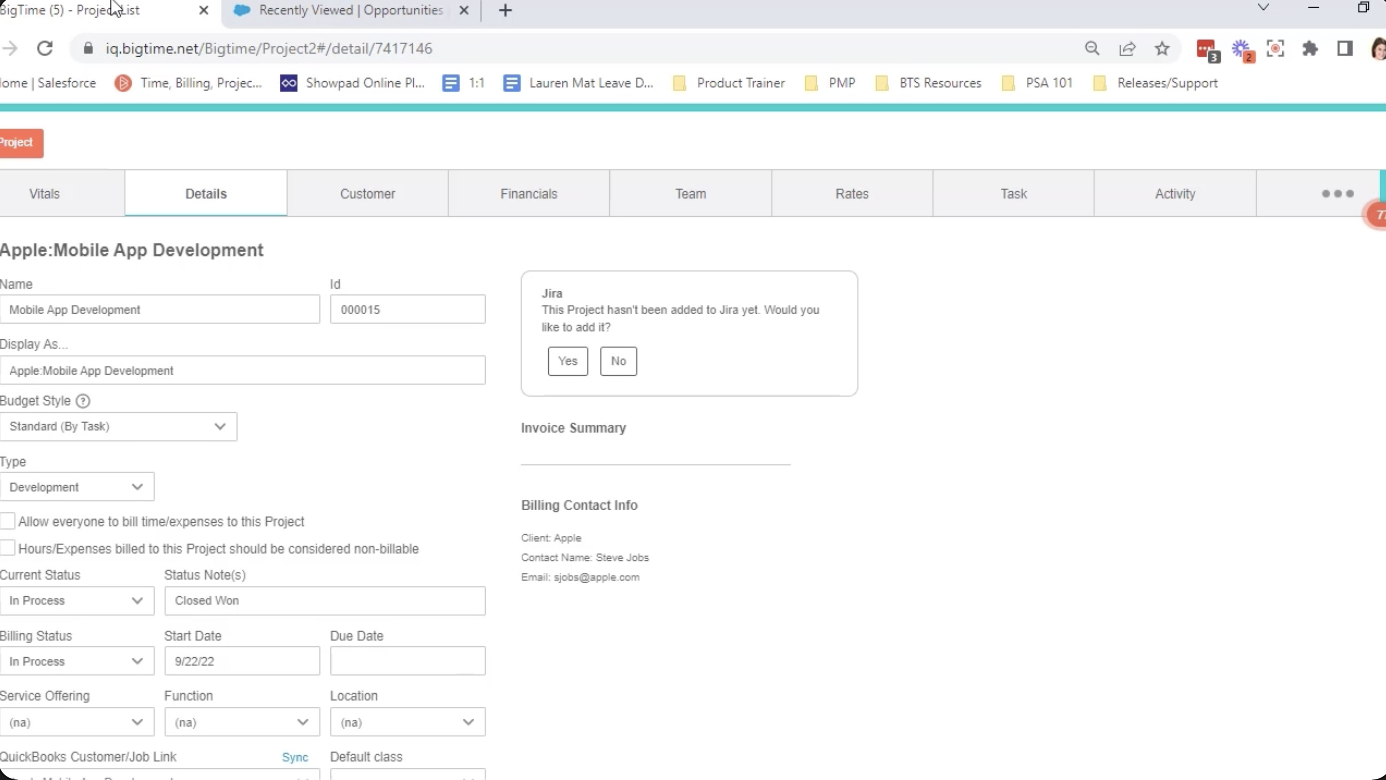Open the Activity tab

pyautogui.click(x=1175, y=194)
